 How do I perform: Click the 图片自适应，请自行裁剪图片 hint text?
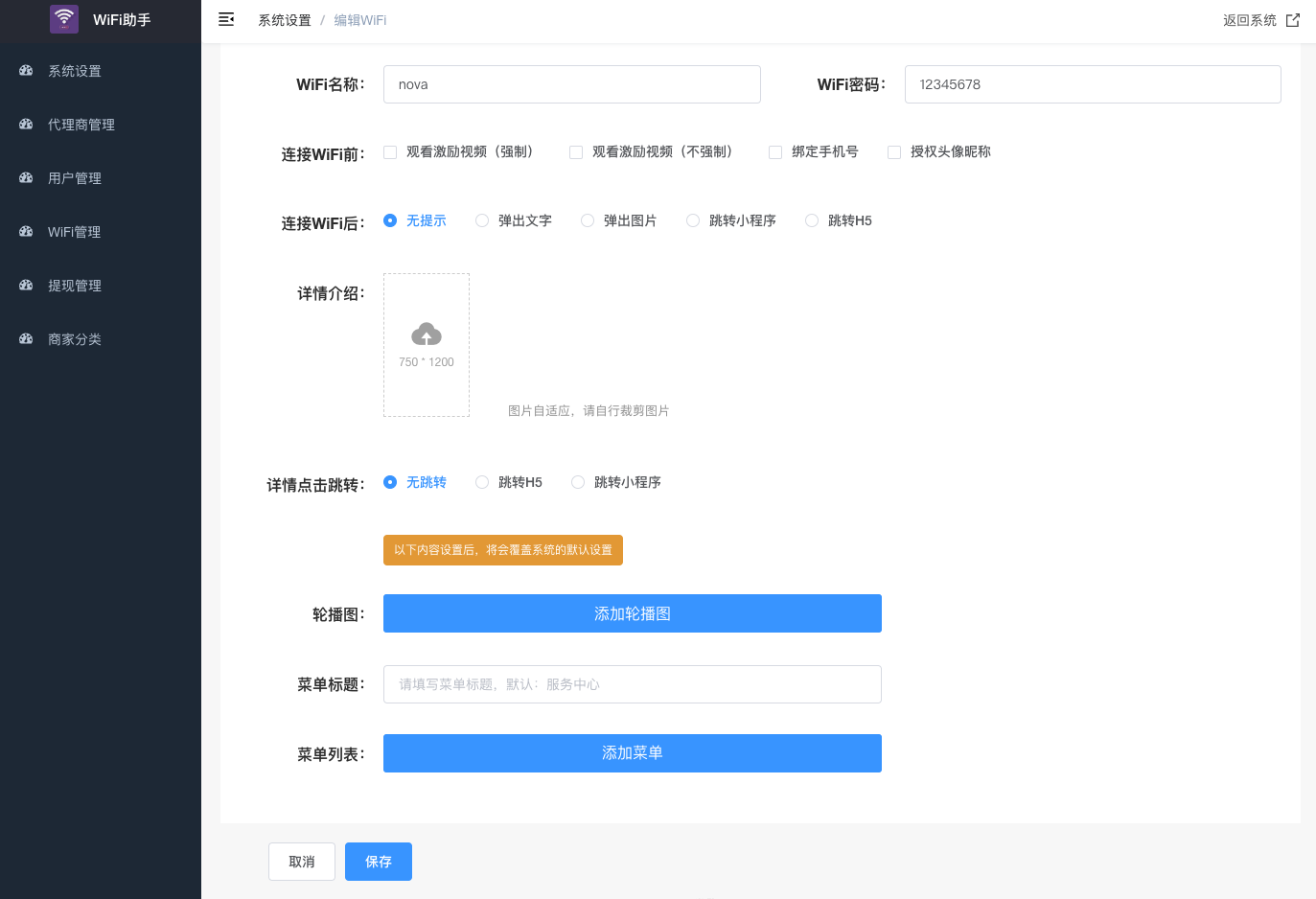pyautogui.click(x=589, y=410)
